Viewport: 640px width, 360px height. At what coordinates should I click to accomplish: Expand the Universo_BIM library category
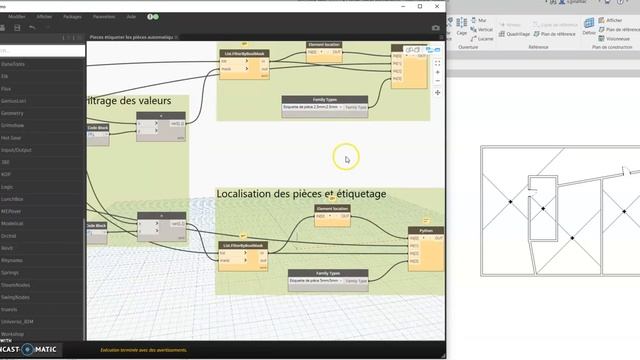(x=17, y=322)
